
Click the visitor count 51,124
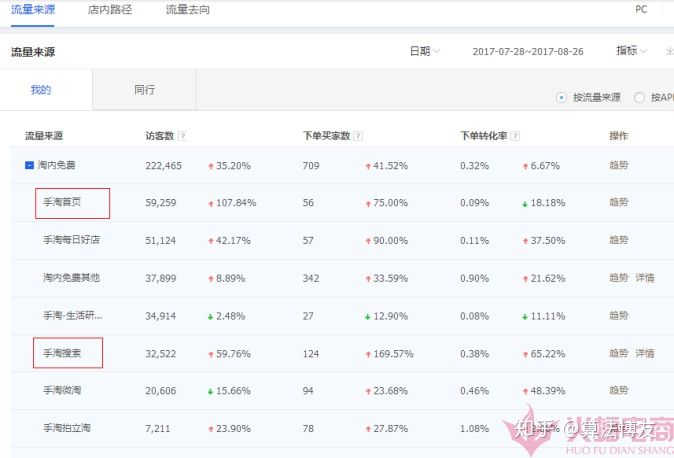click(161, 240)
